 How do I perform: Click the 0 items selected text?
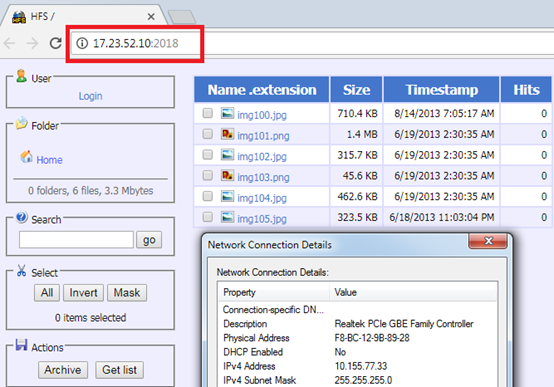click(90, 317)
